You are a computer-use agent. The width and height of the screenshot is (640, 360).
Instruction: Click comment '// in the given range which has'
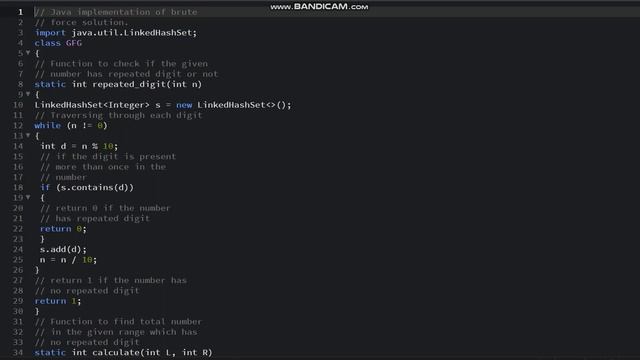coord(116,332)
